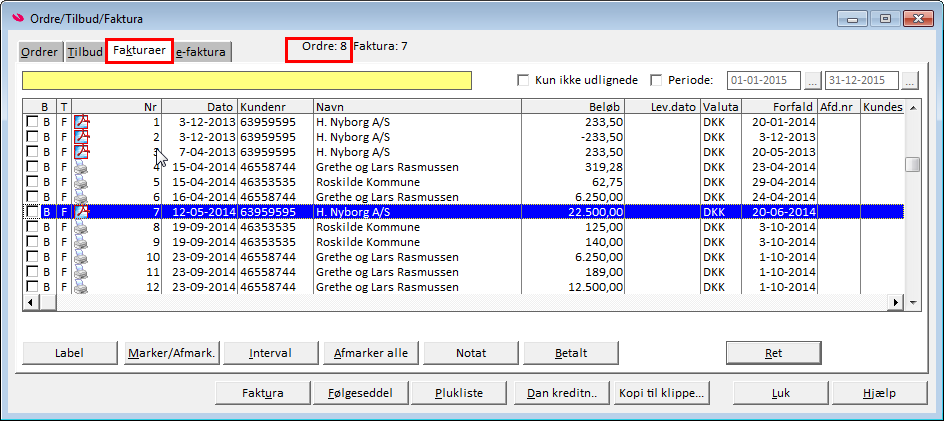Tick the checkbox for invoice 1
Viewport: 944px width, 421px height.
pos(31,122)
